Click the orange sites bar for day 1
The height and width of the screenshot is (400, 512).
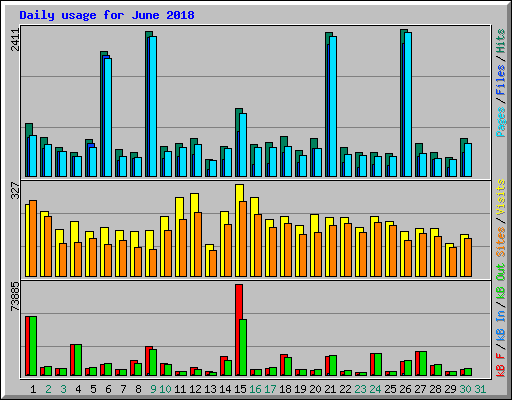click(33, 238)
